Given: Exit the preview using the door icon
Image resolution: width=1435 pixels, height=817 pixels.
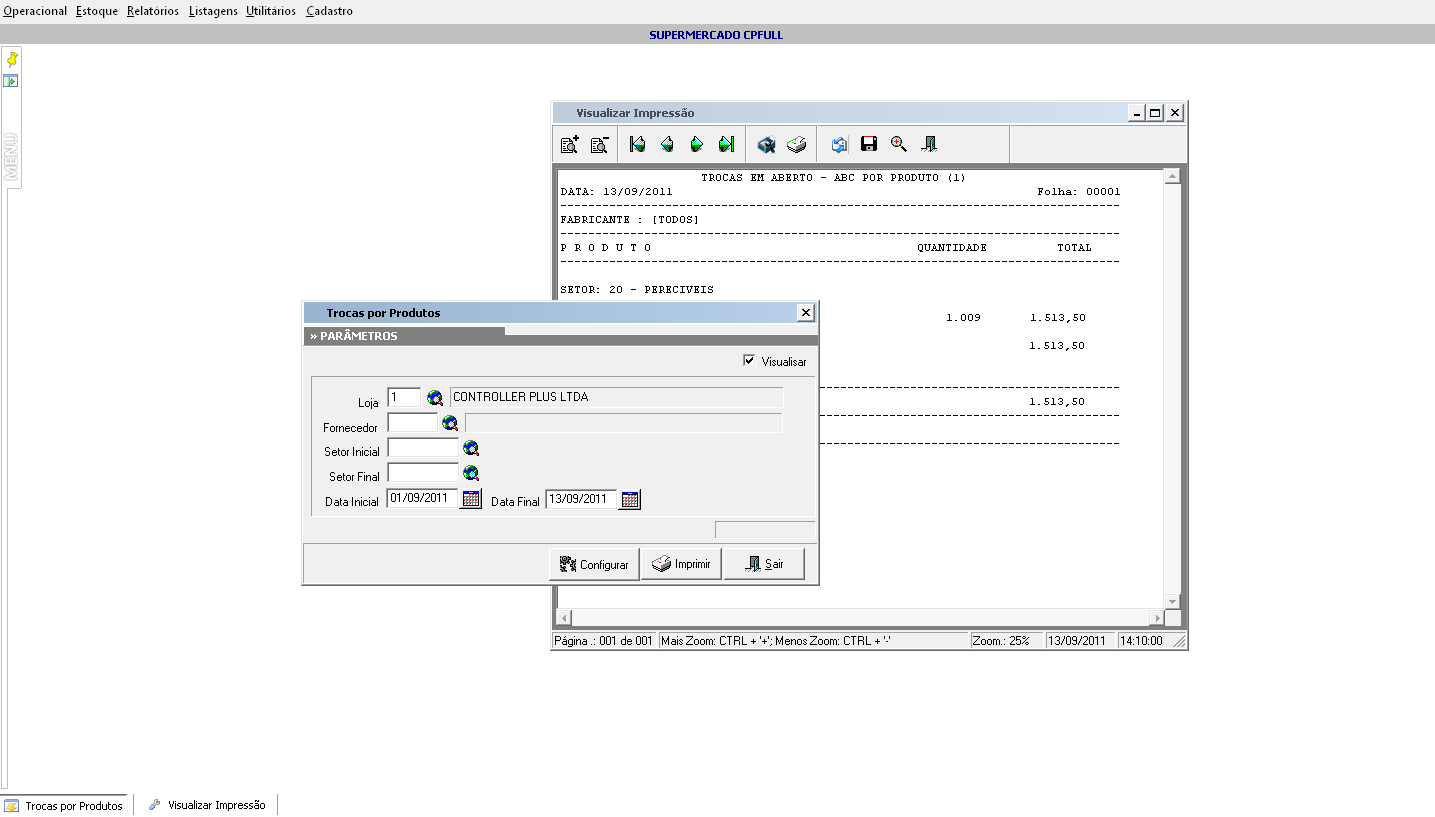Looking at the screenshot, I should [929, 145].
